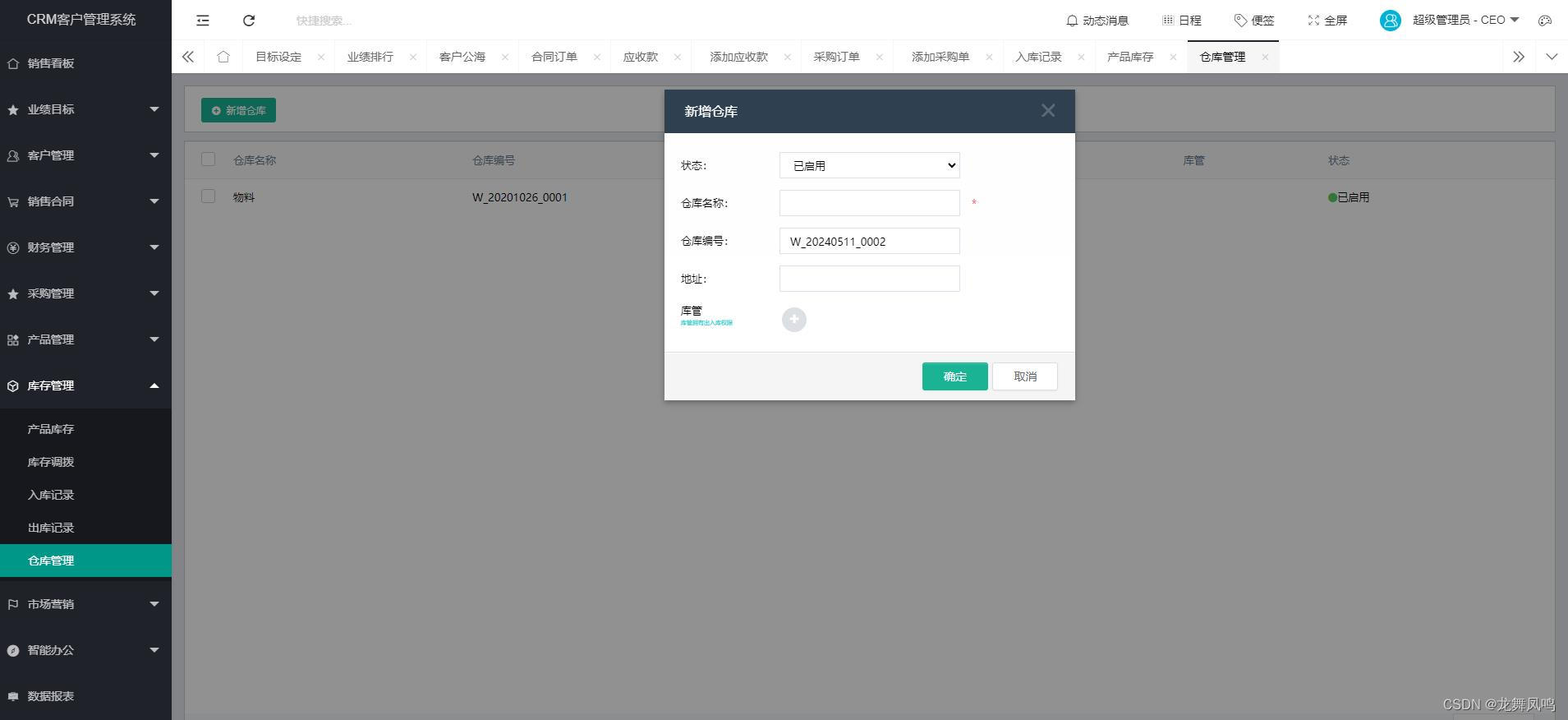Go to home tab icon
Image resolution: width=1568 pixels, height=720 pixels.
click(x=223, y=57)
